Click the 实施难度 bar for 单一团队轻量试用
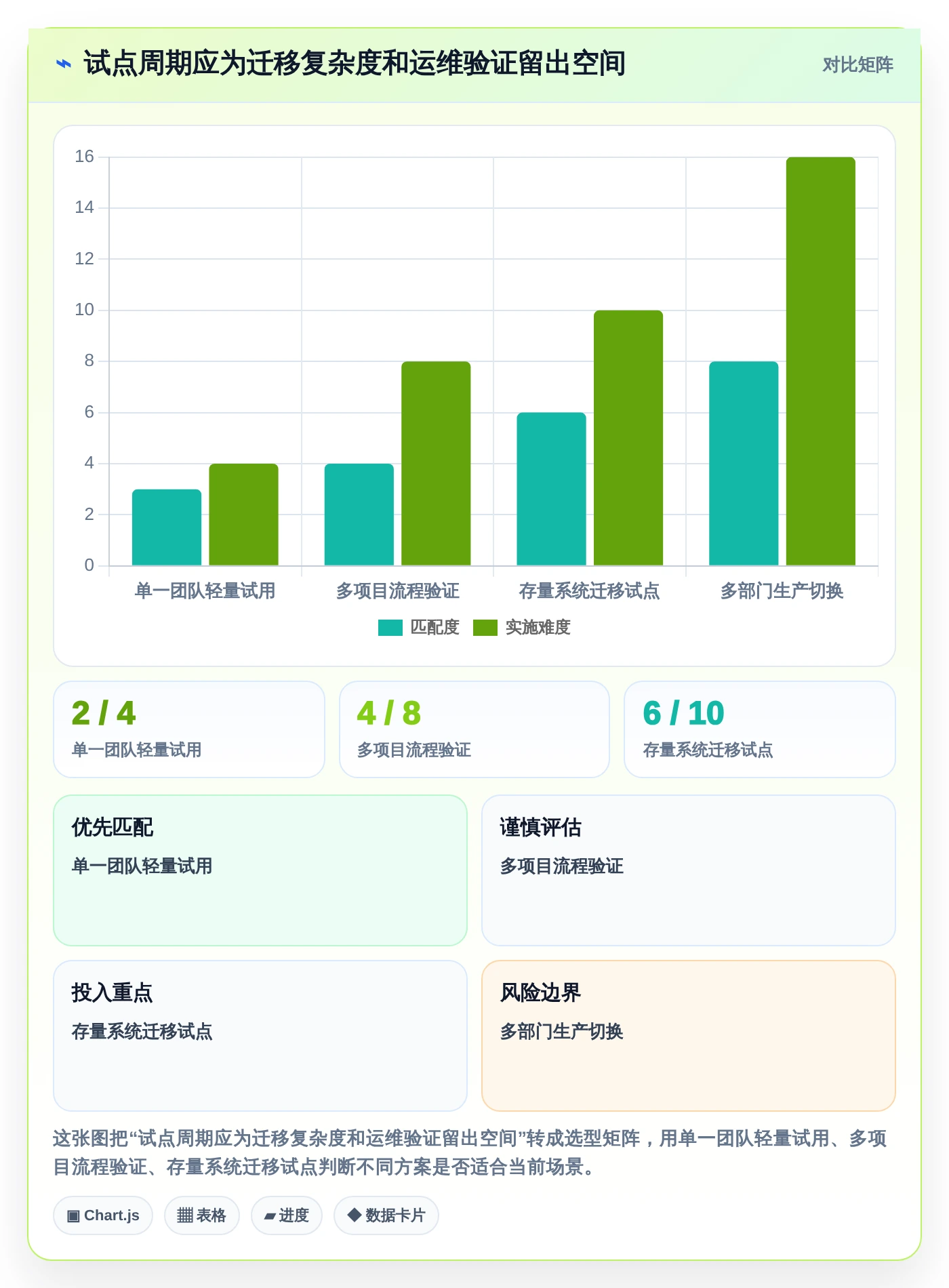The height and width of the screenshot is (1288, 949). [243, 515]
